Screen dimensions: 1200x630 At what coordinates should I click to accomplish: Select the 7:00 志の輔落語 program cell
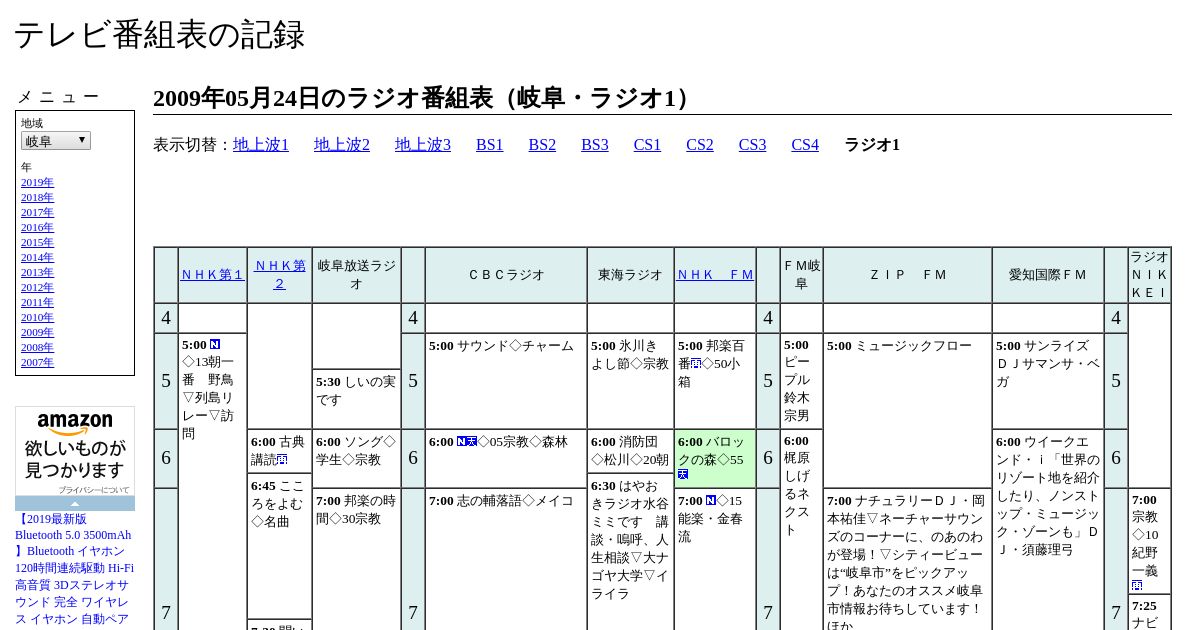tap(506, 560)
